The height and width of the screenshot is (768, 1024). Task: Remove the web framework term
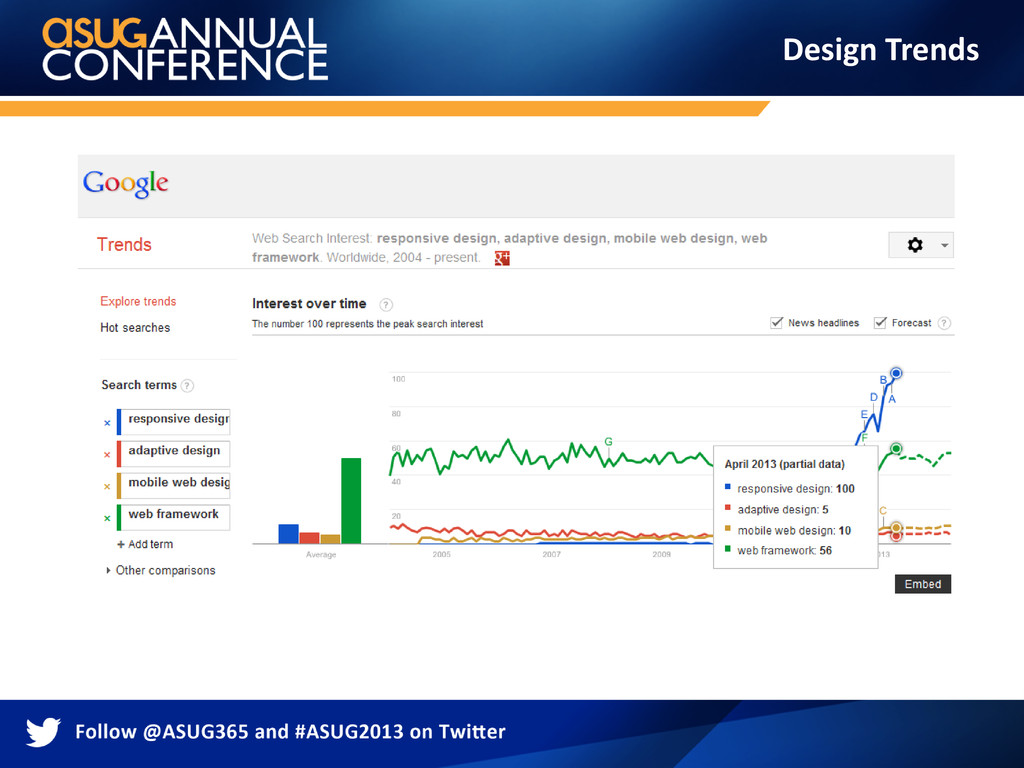(x=107, y=519)
